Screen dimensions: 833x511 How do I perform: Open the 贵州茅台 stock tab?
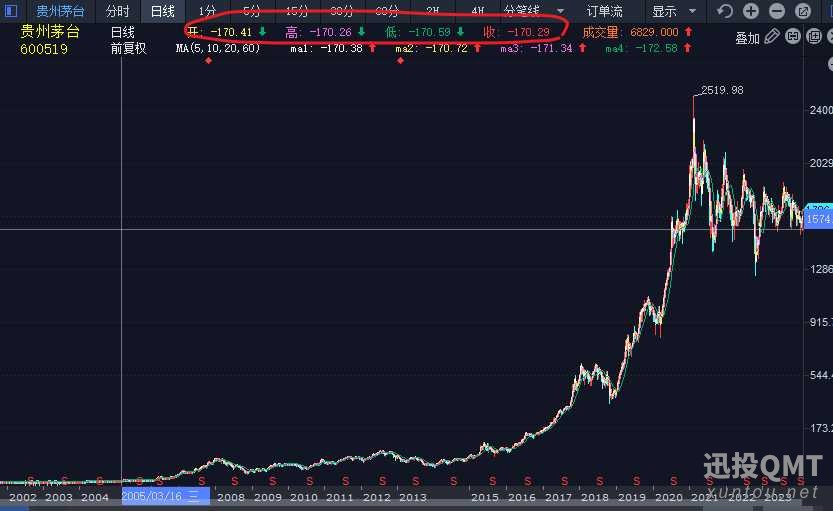pyautogui.click(x=60, y=11)
